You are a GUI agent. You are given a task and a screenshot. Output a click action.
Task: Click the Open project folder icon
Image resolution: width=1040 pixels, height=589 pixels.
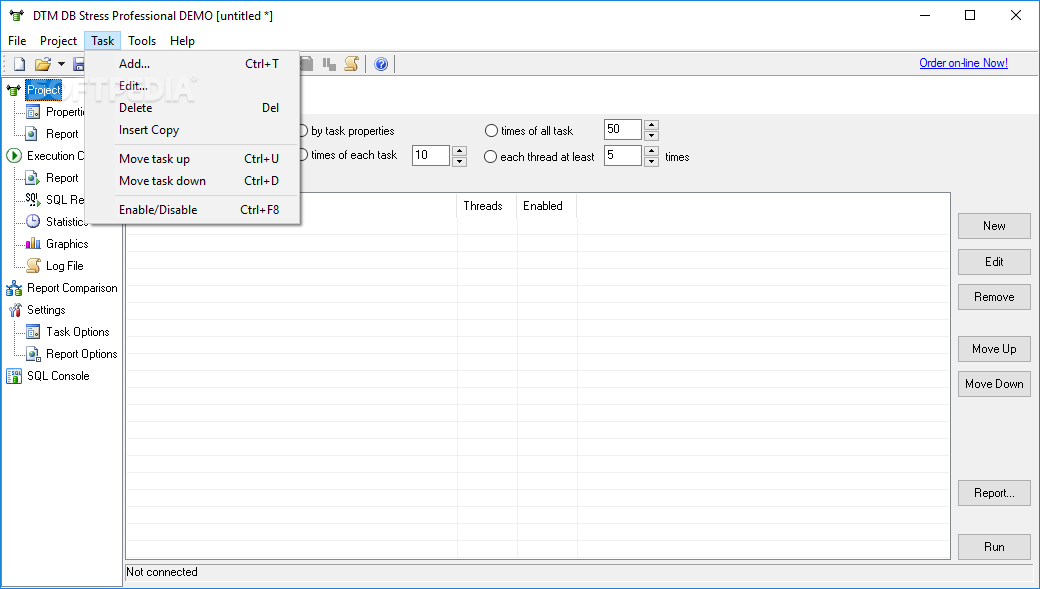click(43, 64)
